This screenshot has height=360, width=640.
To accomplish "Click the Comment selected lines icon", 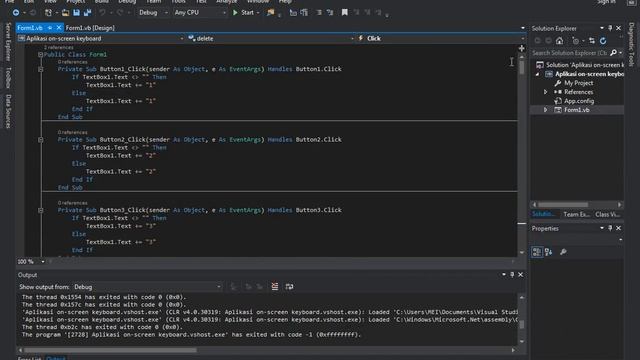I will pos(318,13).
